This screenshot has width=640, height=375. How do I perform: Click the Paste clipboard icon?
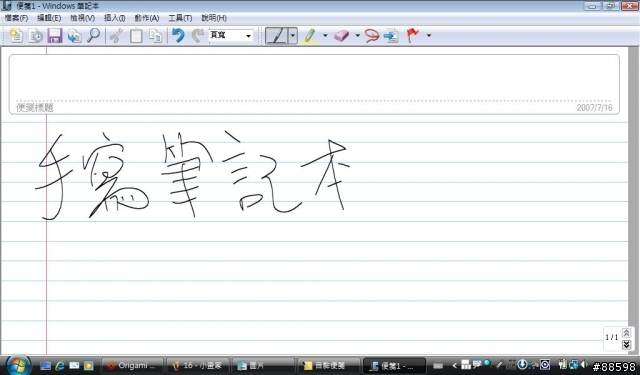click(136, 36)
